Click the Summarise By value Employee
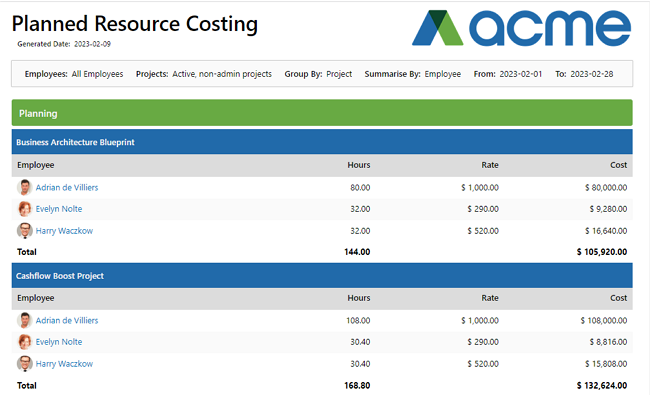The width and height of the screenshot is (650, 395). coord(443,74)
